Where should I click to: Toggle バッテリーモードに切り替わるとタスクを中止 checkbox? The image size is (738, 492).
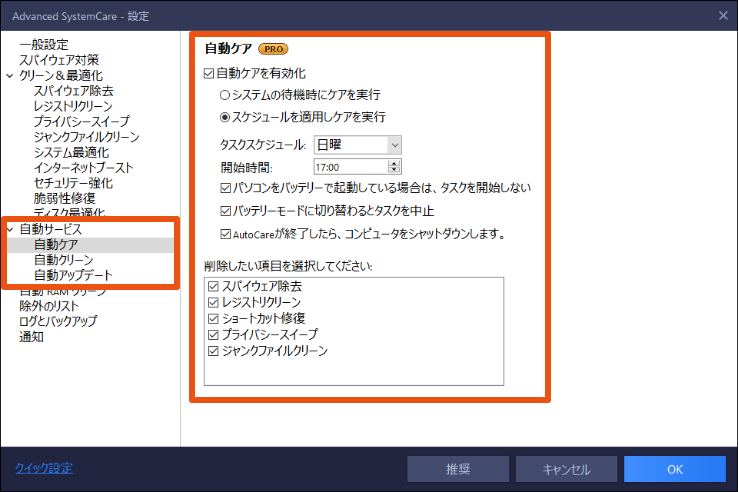225,210
